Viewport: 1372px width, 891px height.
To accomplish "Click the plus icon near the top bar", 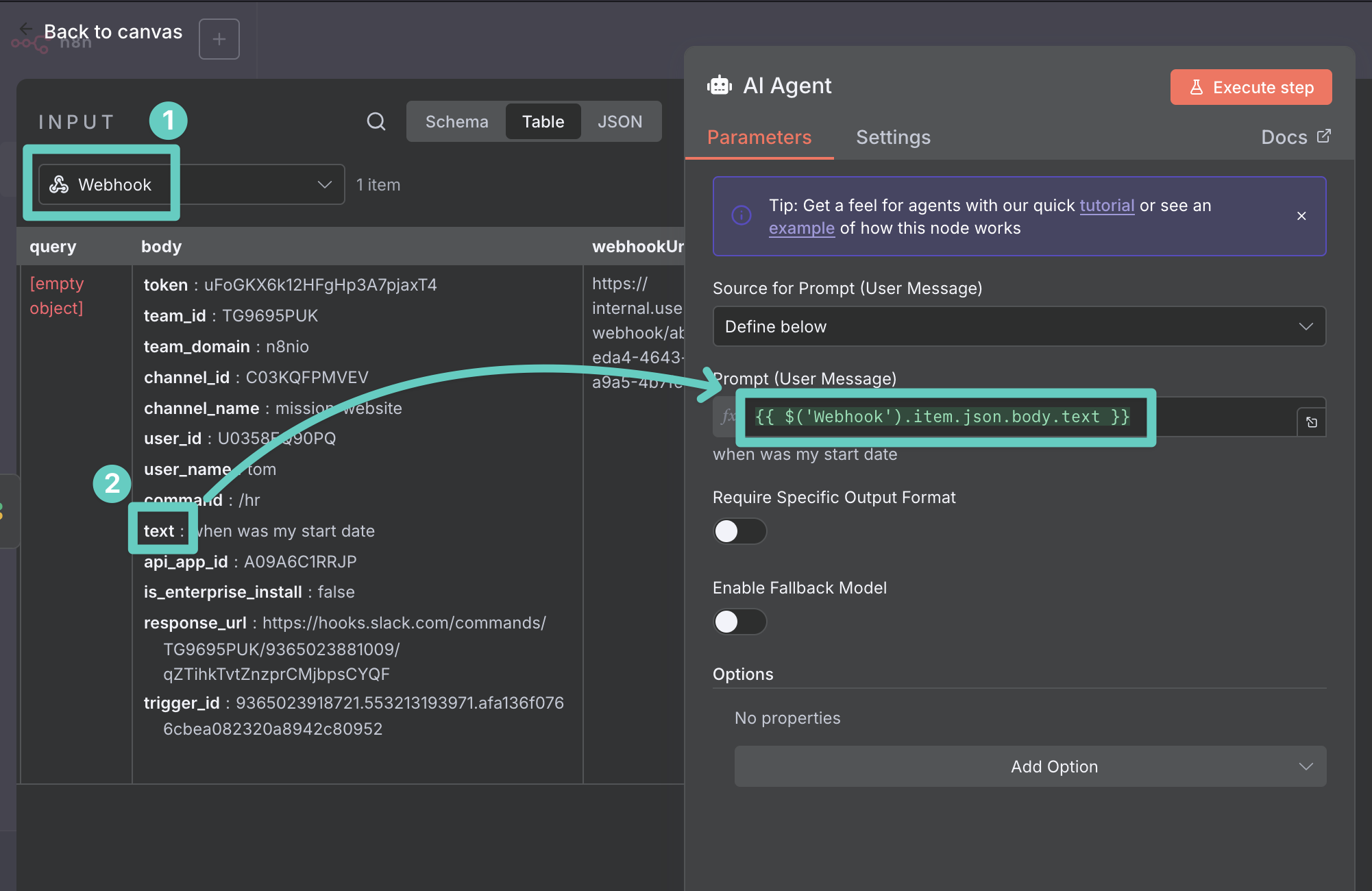I will click(x=219, y=39).
